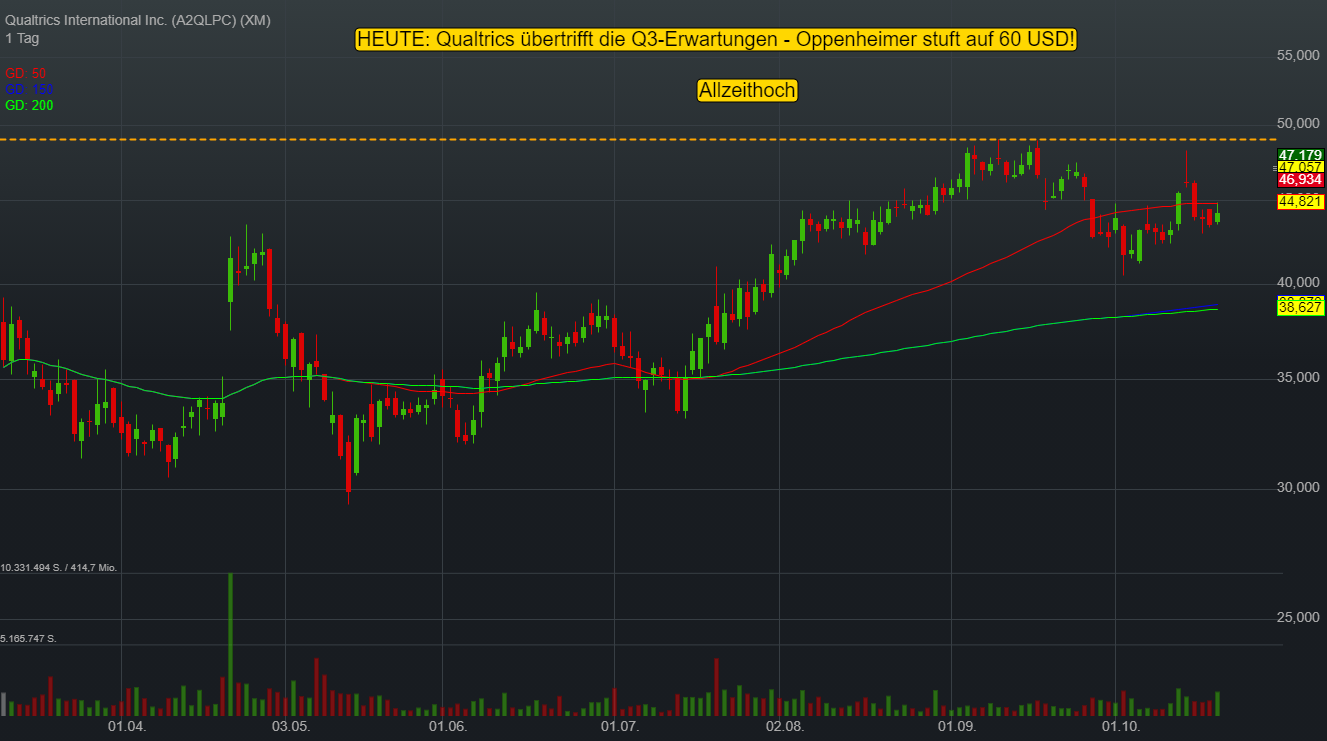1327x741 pixels.
Task: Click the '5.165.747 S.' volume label
Action: tap(28, 638)
